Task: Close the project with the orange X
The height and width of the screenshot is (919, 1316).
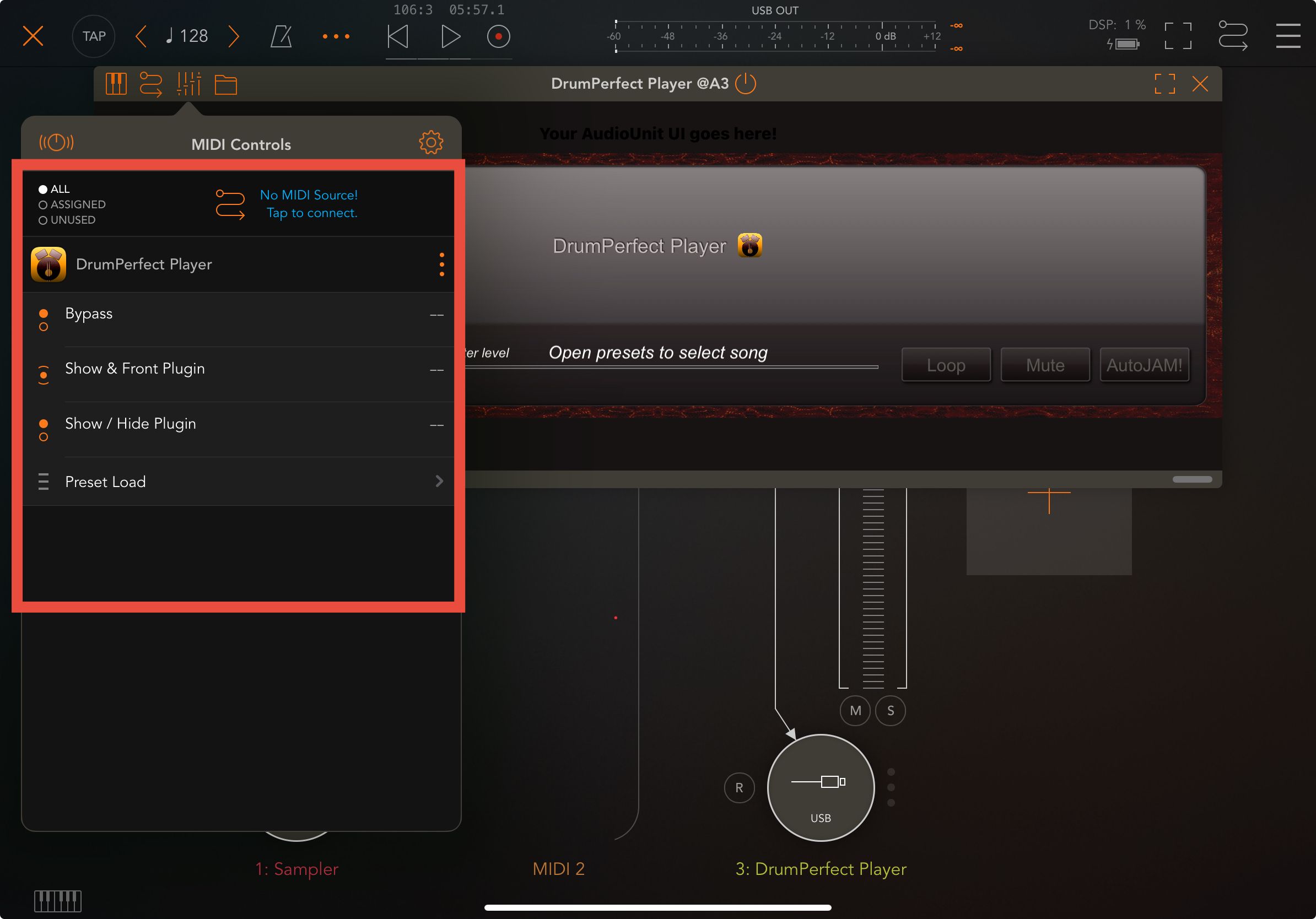Action: tap(33, 36)
